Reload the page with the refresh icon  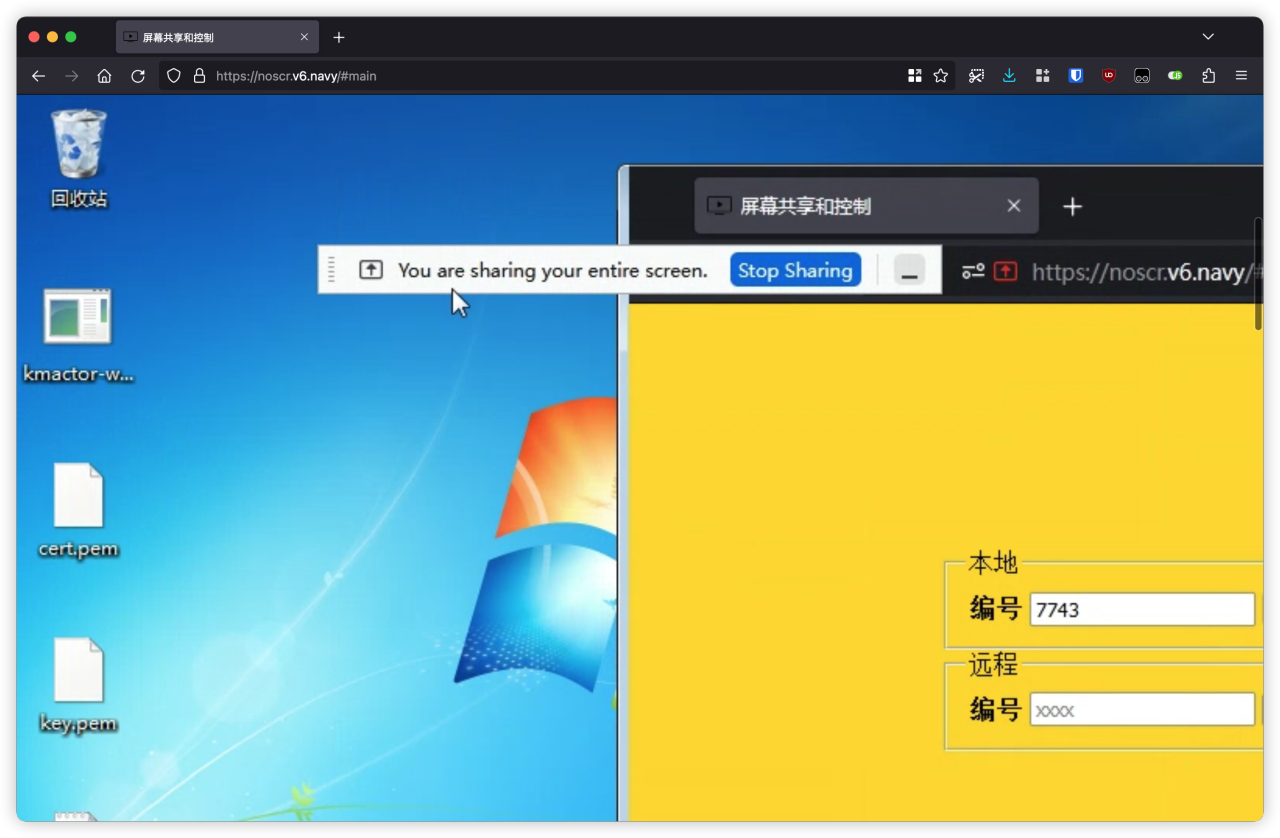138,76
